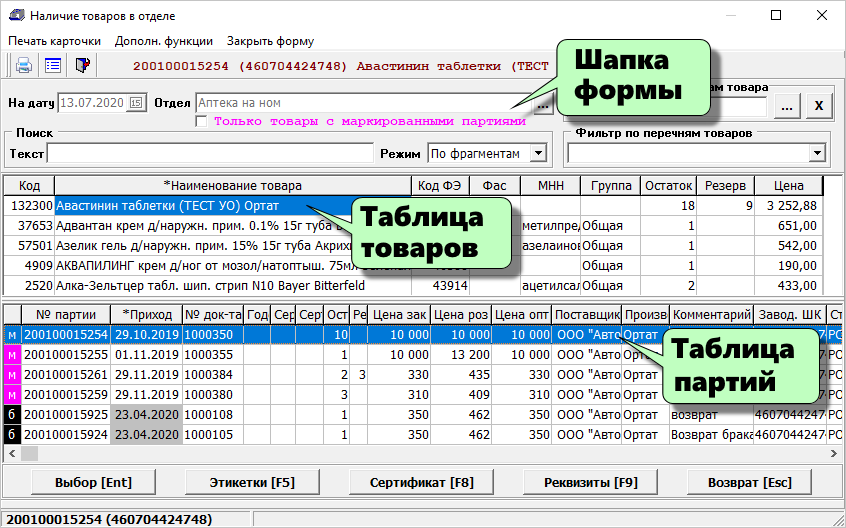Viewport: 846px width, 528px height.
Task: Click the magenta м marker of batch 200100015261
Action: [12, 374]
